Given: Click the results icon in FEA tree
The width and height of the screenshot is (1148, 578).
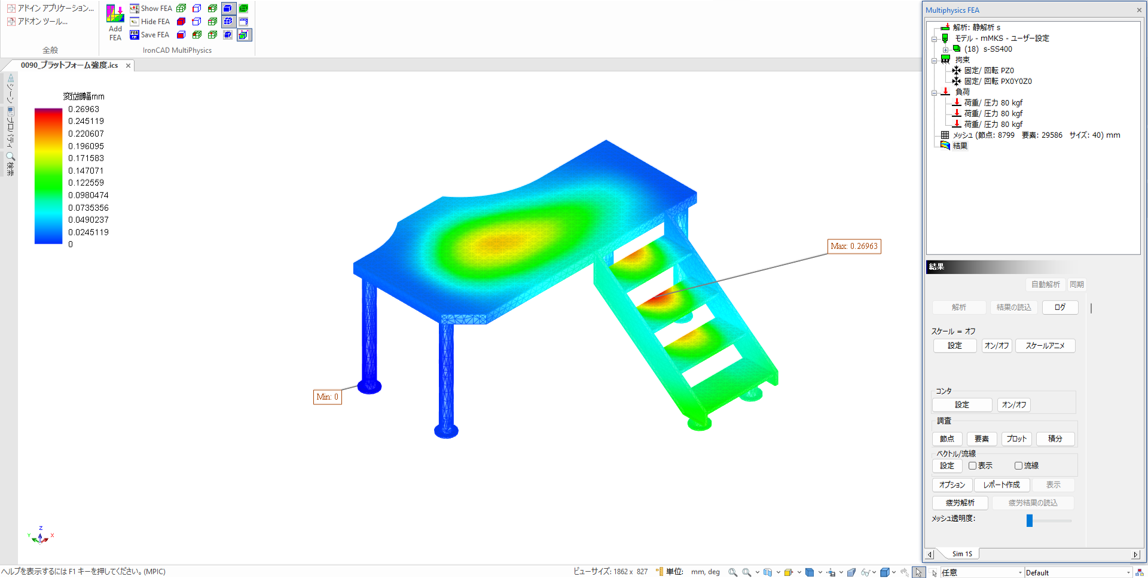Looking at the screenshot, I should point(944,146).
